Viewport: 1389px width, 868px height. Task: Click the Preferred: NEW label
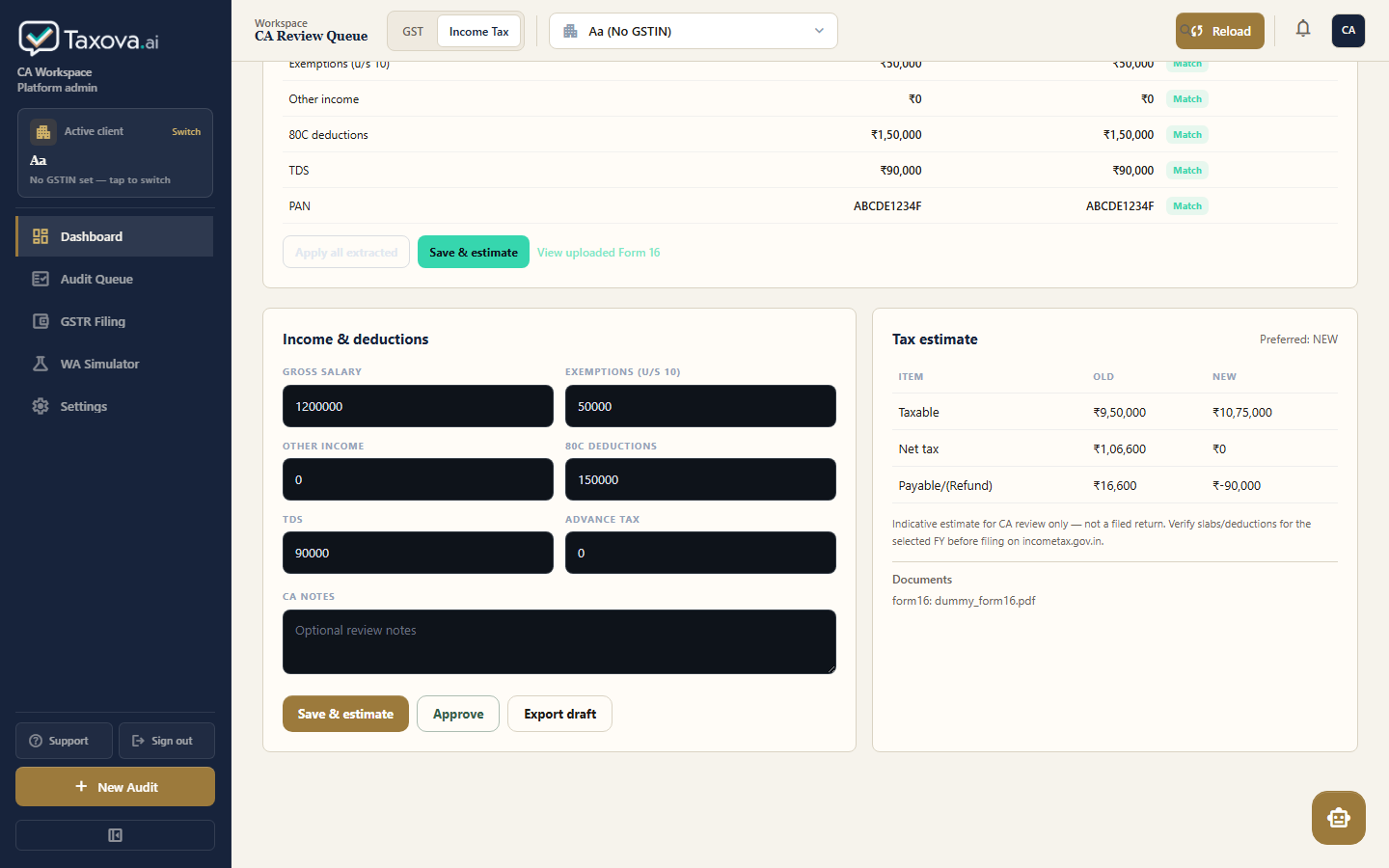[1298, 339]
